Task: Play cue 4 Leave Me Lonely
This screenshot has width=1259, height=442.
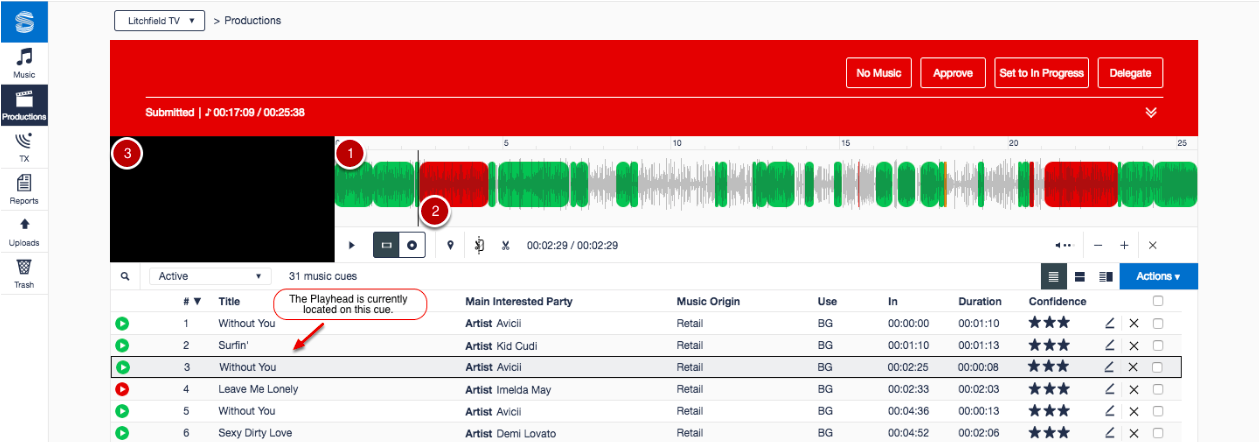Action: [x=122, y=389]
